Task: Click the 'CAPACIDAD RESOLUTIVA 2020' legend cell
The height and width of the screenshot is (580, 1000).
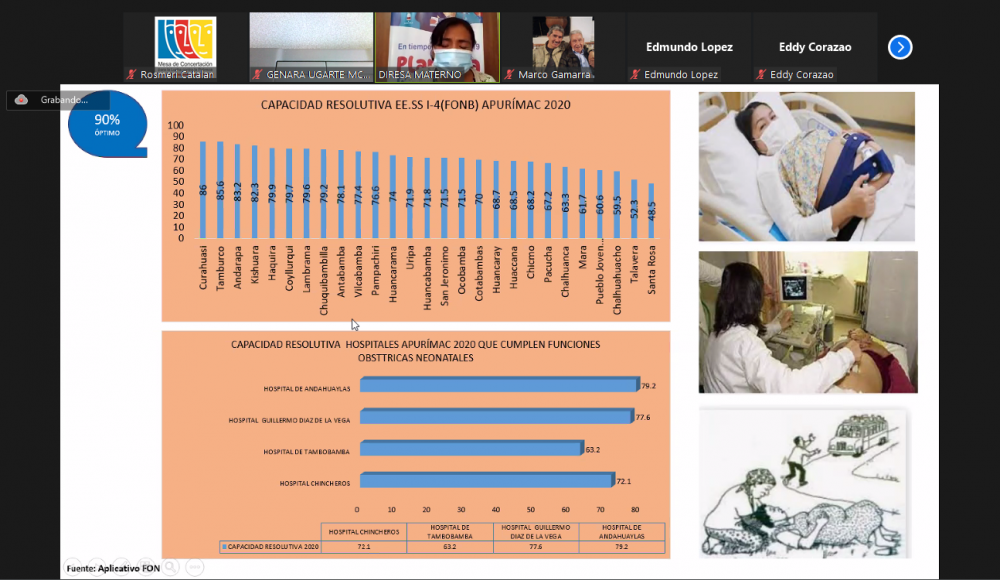Action: 271,547
